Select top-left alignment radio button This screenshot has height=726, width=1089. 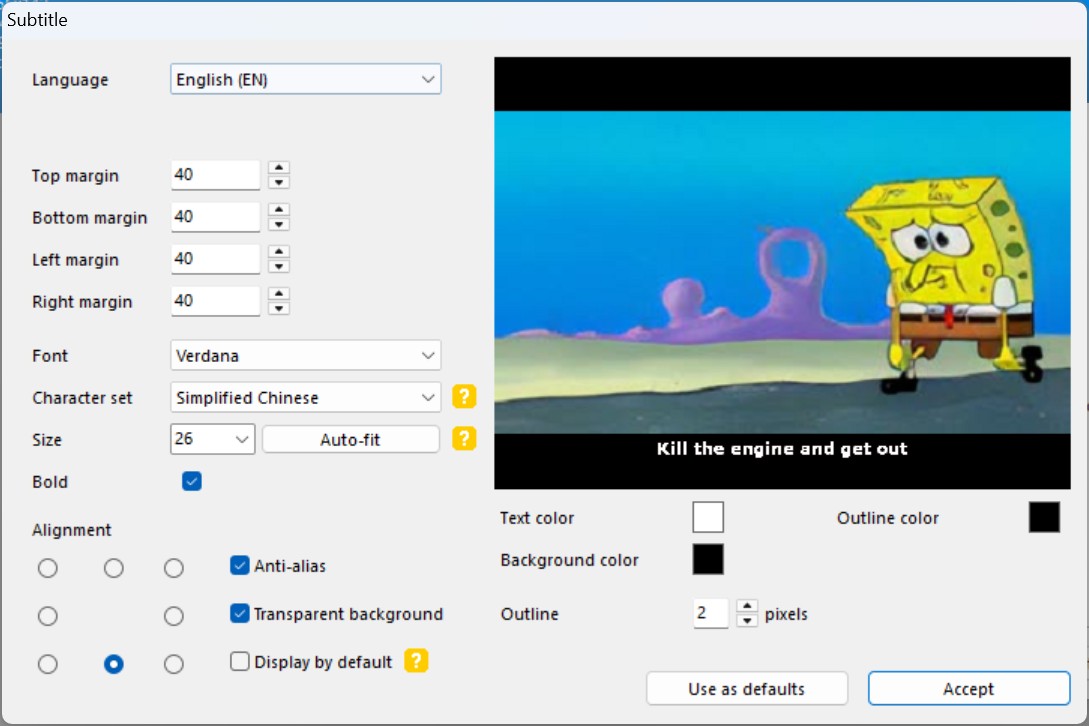pos(48,568)
